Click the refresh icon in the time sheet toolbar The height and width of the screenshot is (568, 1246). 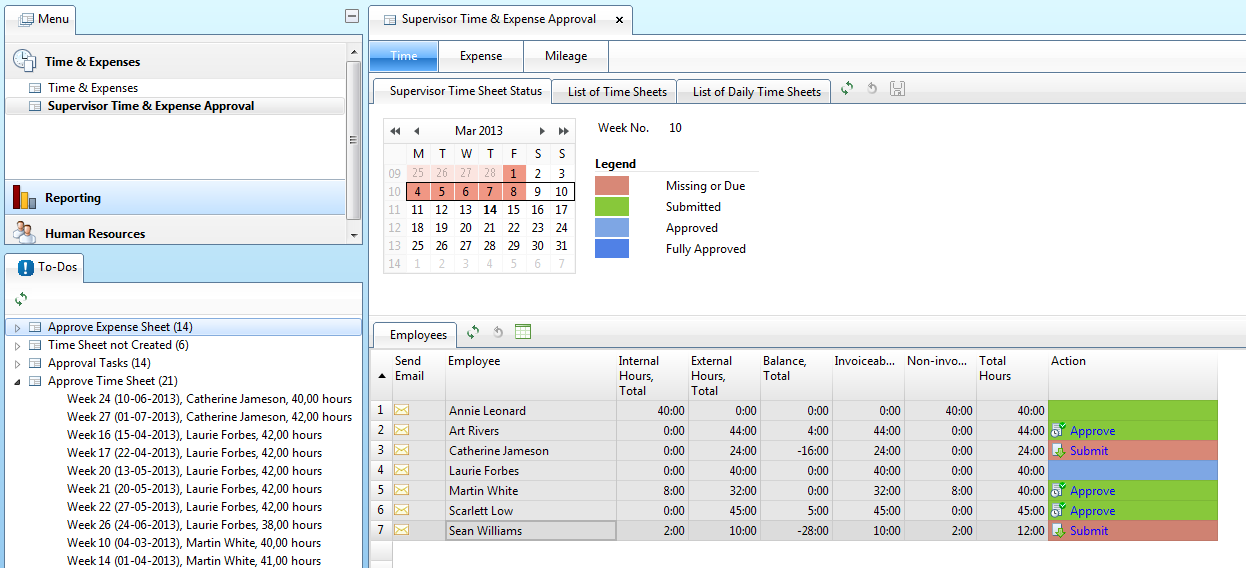pyautogui.click(x=847, y=89)
